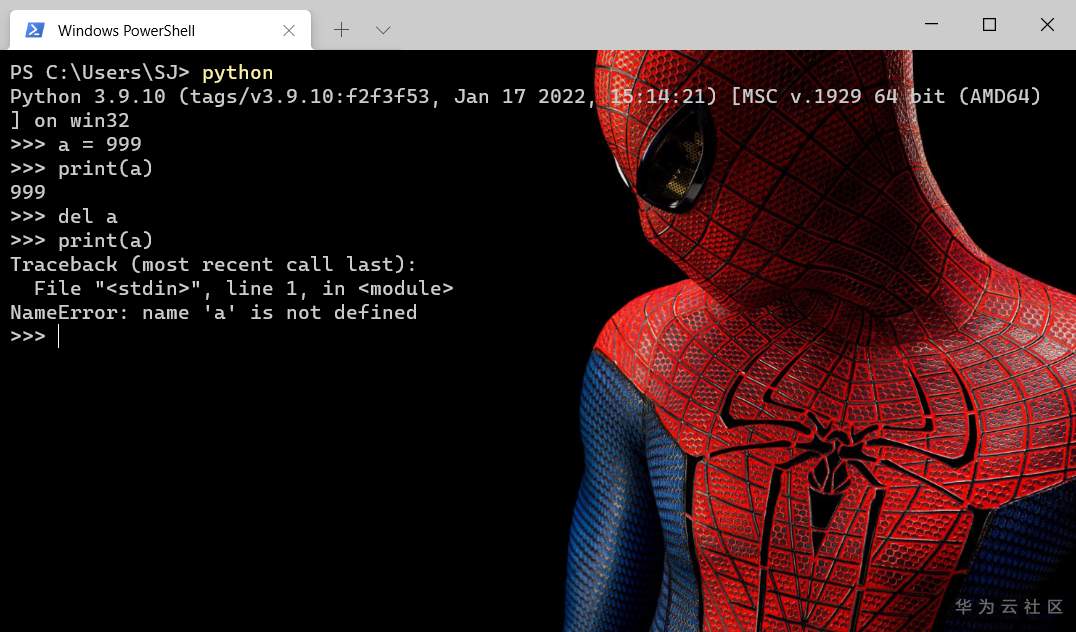
Task: Expand the new tab profile dropdown
Action: pos(384,30)
